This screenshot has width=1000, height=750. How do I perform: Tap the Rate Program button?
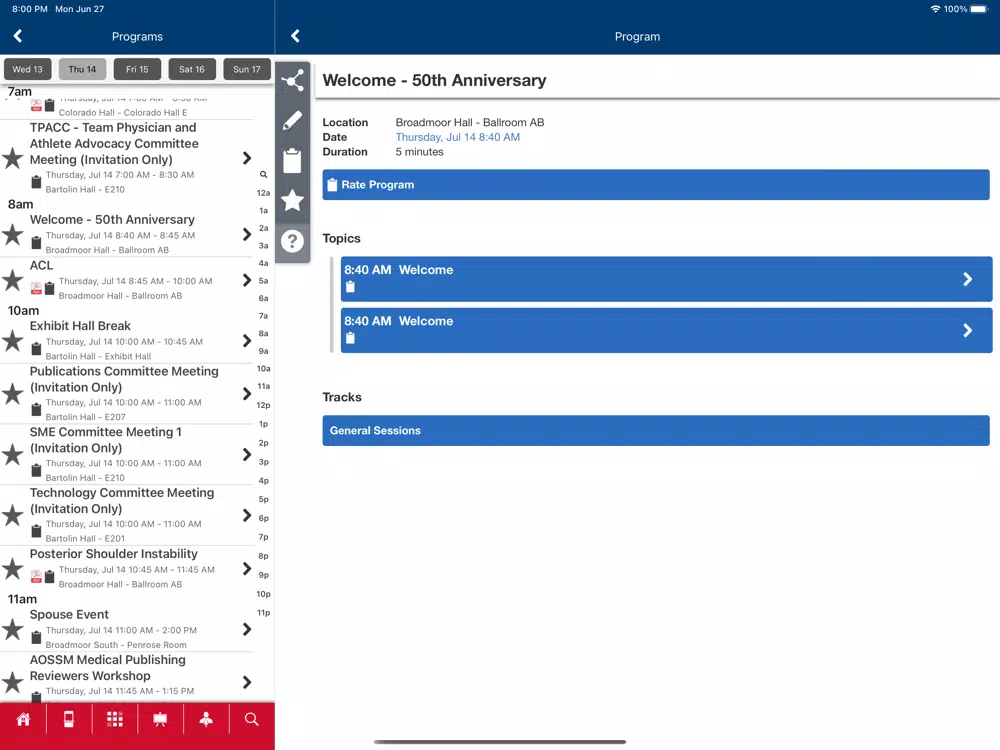point(656,184)
